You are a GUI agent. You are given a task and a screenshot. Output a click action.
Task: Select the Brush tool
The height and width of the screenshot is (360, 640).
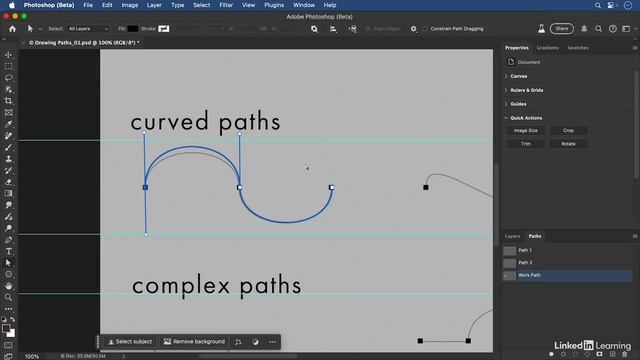[8, 147]
